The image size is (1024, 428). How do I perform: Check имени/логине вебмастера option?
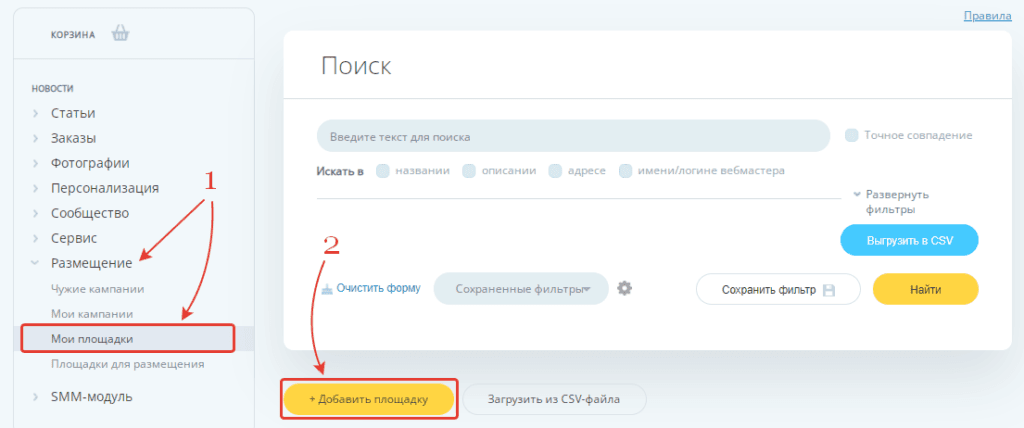626,171
